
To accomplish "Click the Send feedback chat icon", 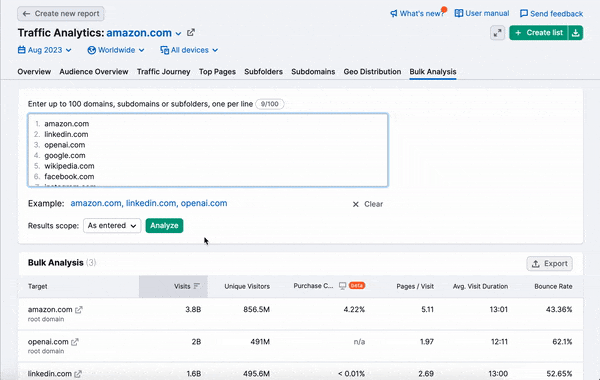I will click(524, 14).
